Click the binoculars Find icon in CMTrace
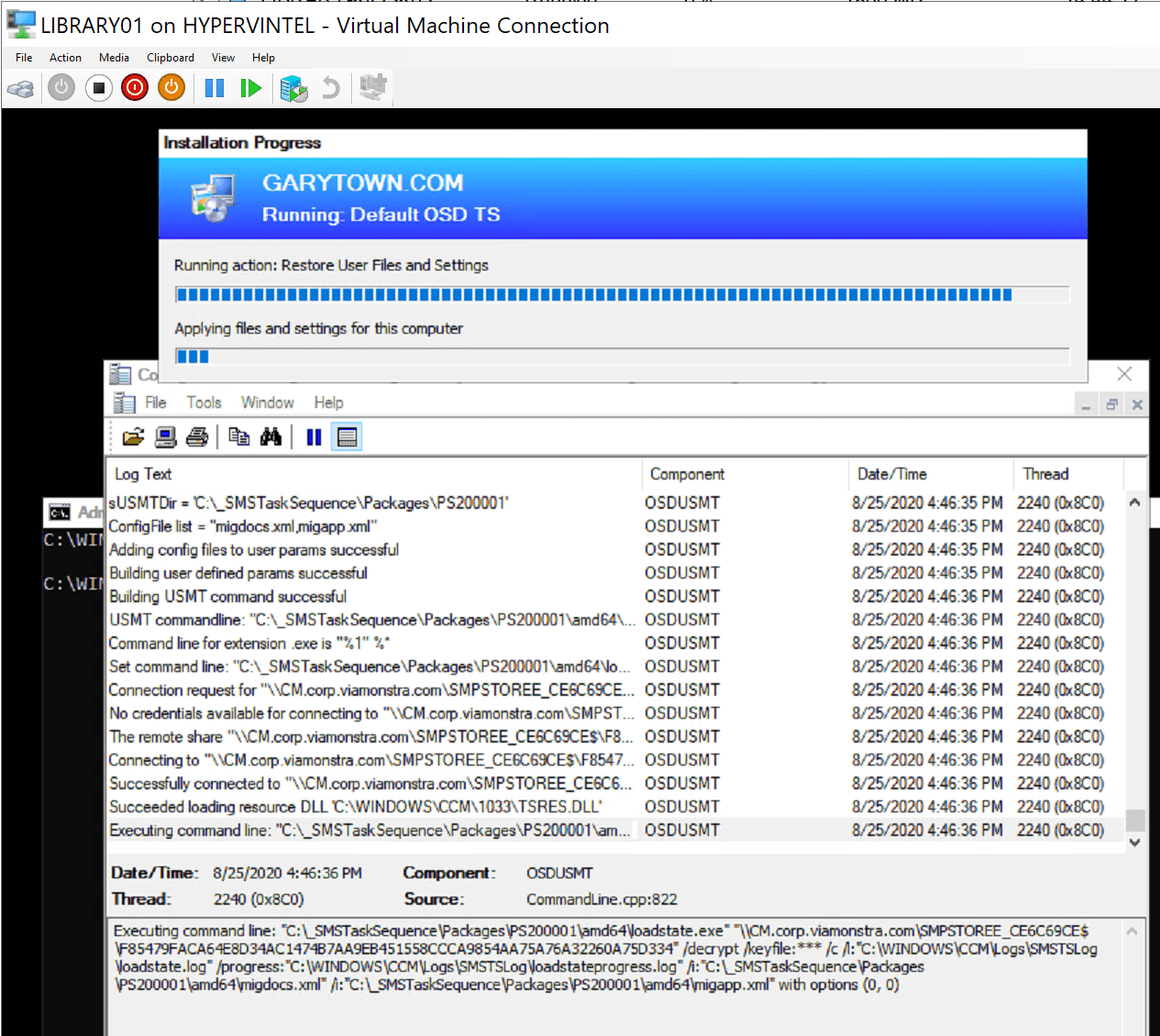The width and height of the screenshot is (1160, 1036). point(271,437)
